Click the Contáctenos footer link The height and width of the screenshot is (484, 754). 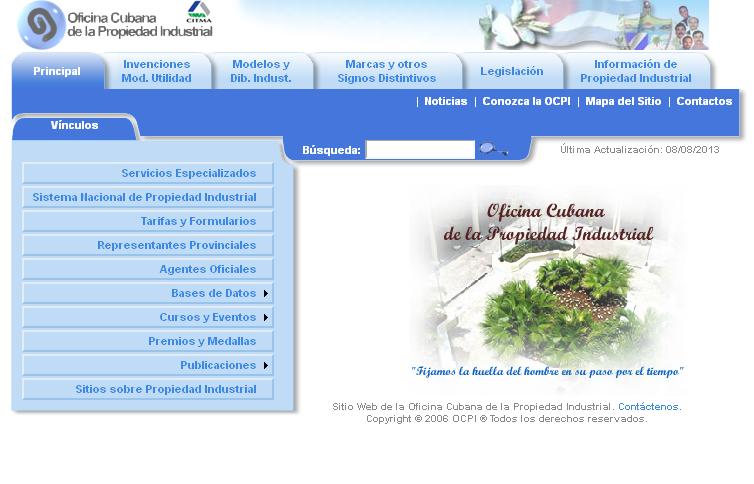tap(648, 407)
